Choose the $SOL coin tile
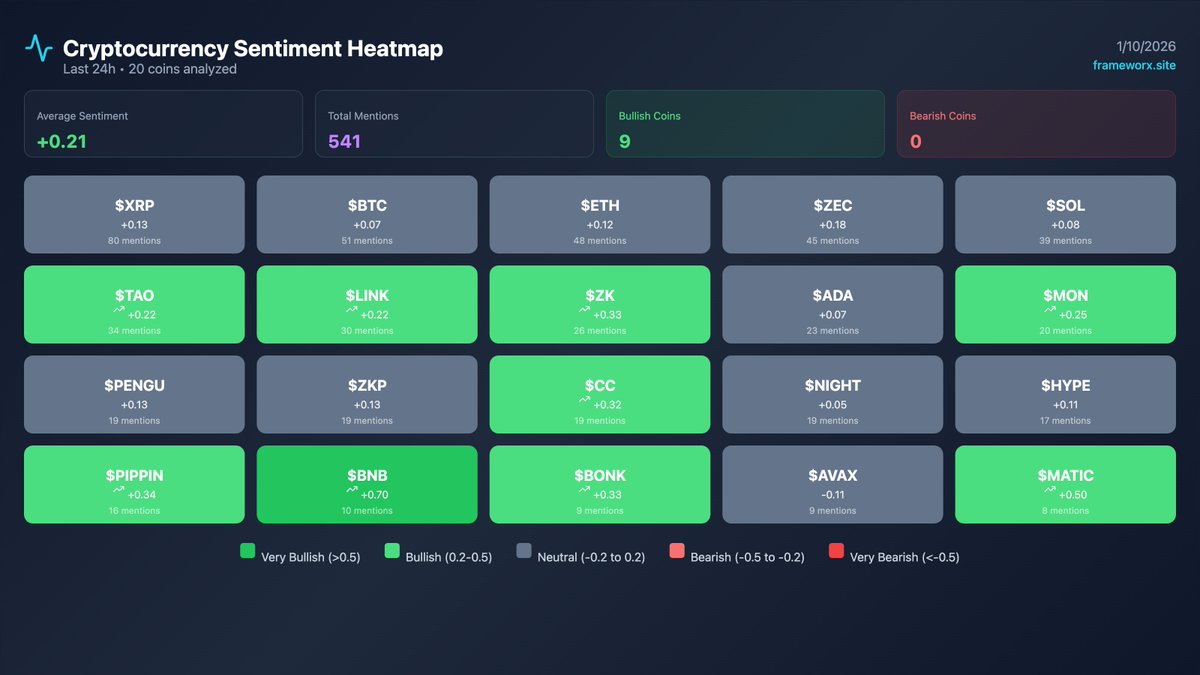Screen dimensions: 1200x675 click(1066, 215)
